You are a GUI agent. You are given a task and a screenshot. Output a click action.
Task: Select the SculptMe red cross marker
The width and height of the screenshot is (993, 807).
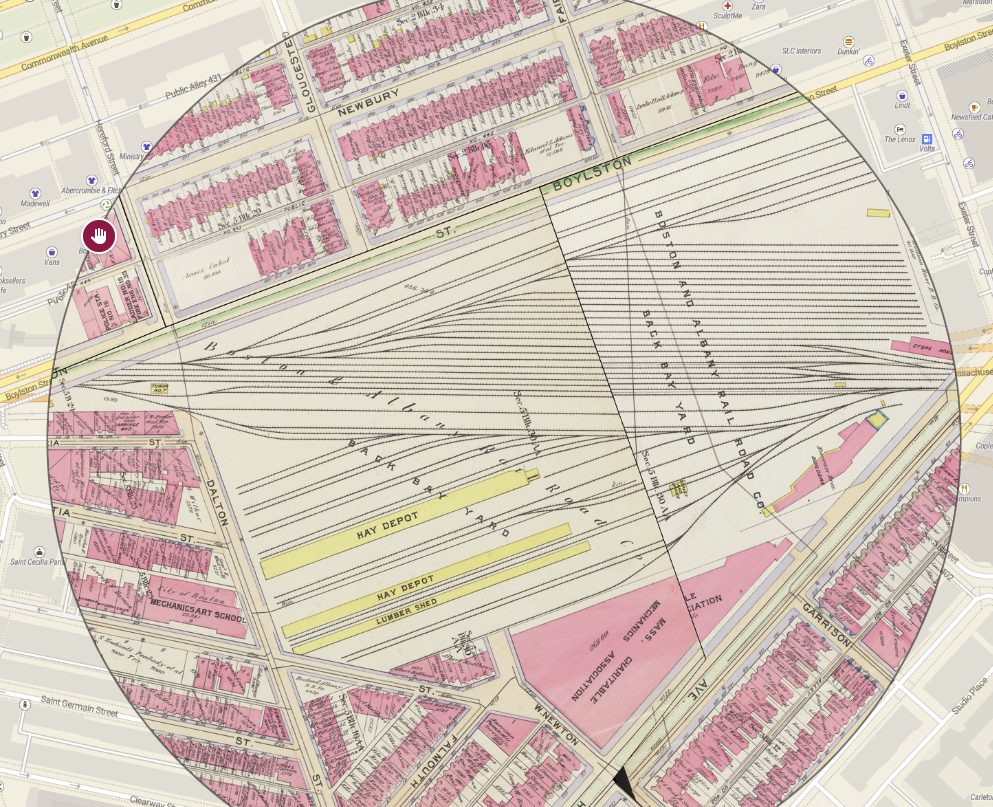coord(728,7)
